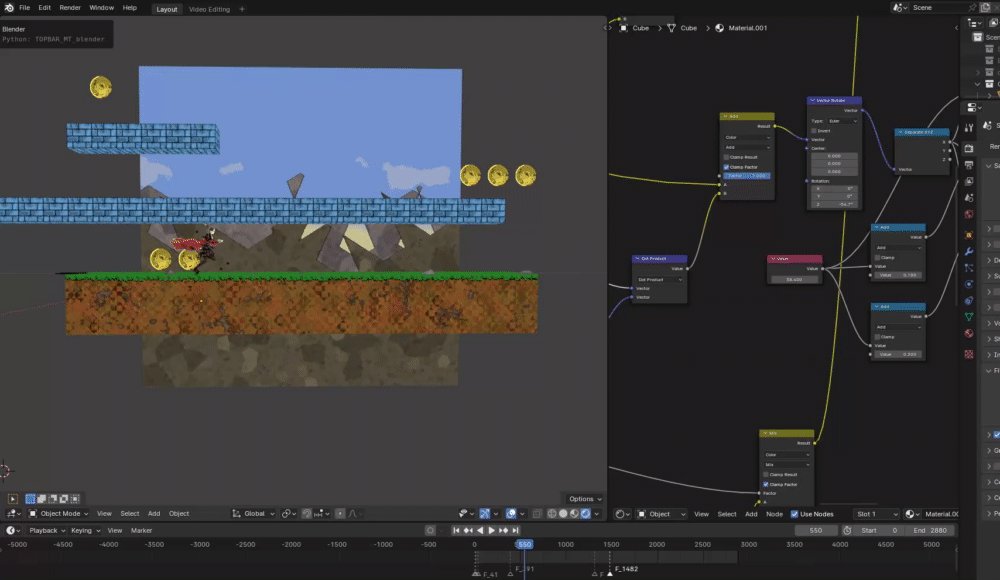Open the Dot Product operation dropdown

[659, 279]
